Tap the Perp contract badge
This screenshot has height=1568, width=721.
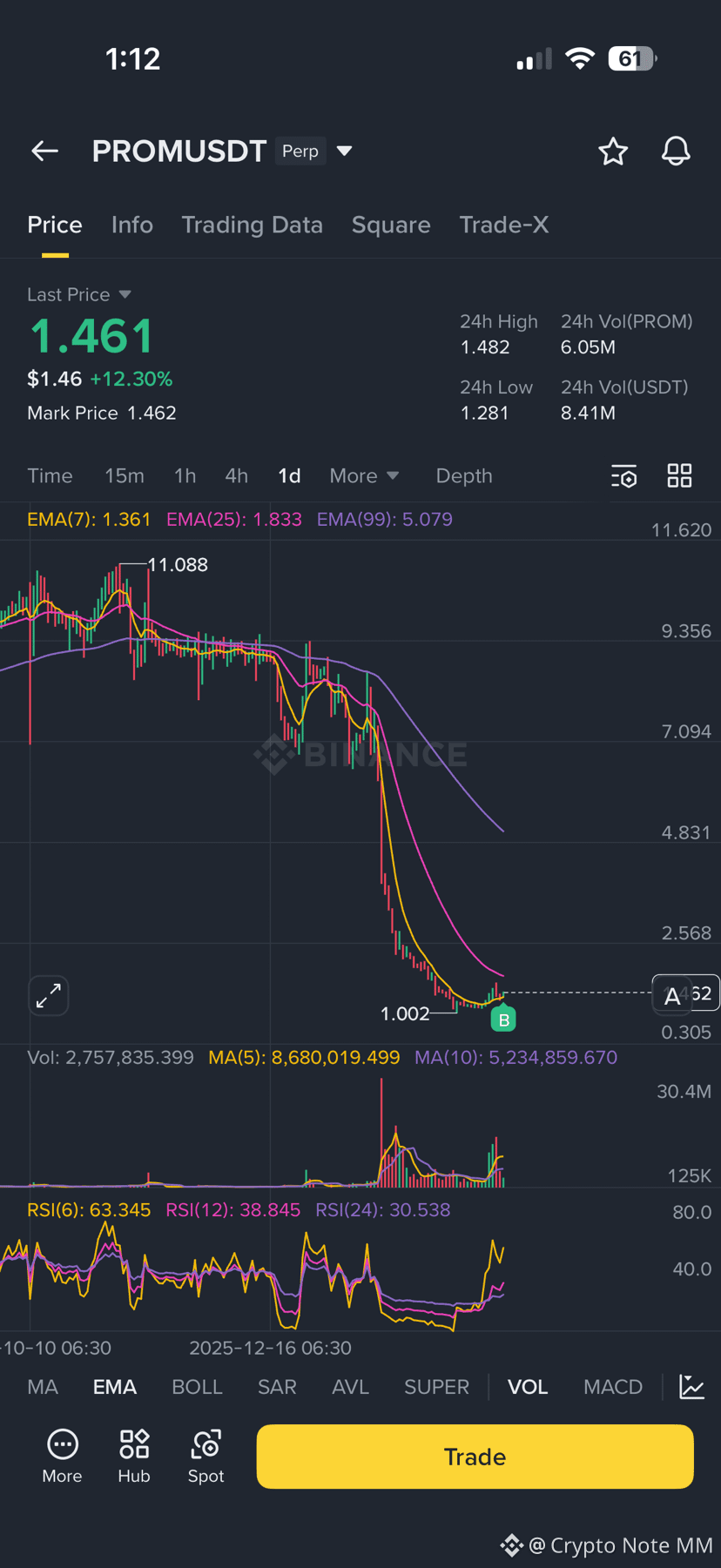tap(300, 151)
